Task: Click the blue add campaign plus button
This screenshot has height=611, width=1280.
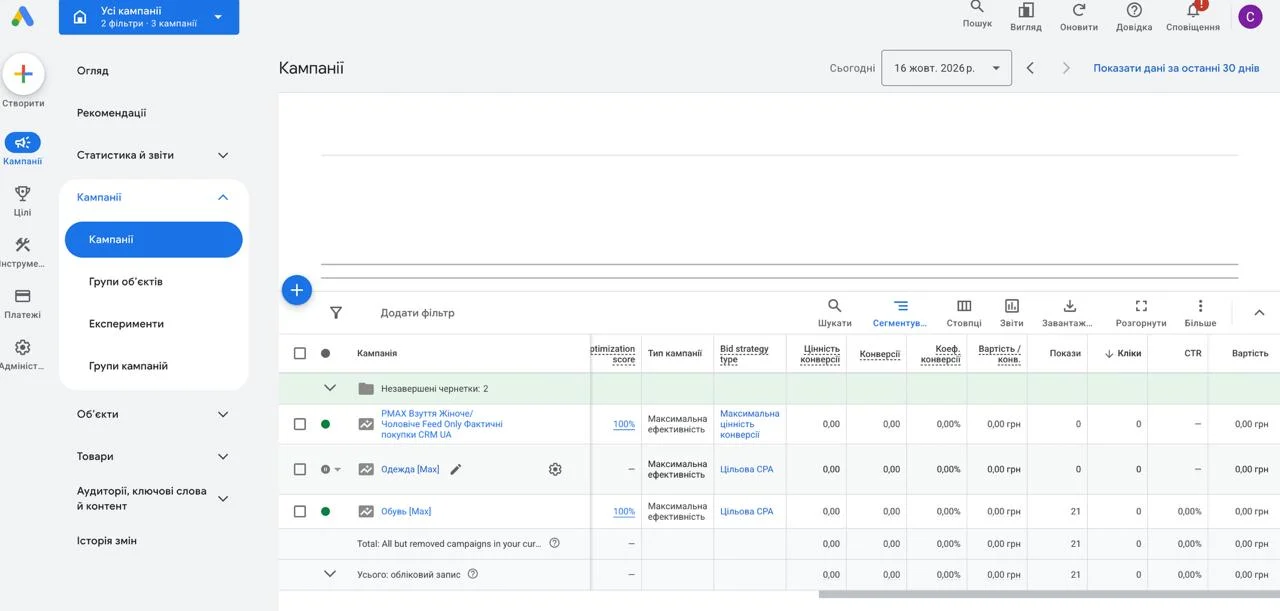Action: 297,290
